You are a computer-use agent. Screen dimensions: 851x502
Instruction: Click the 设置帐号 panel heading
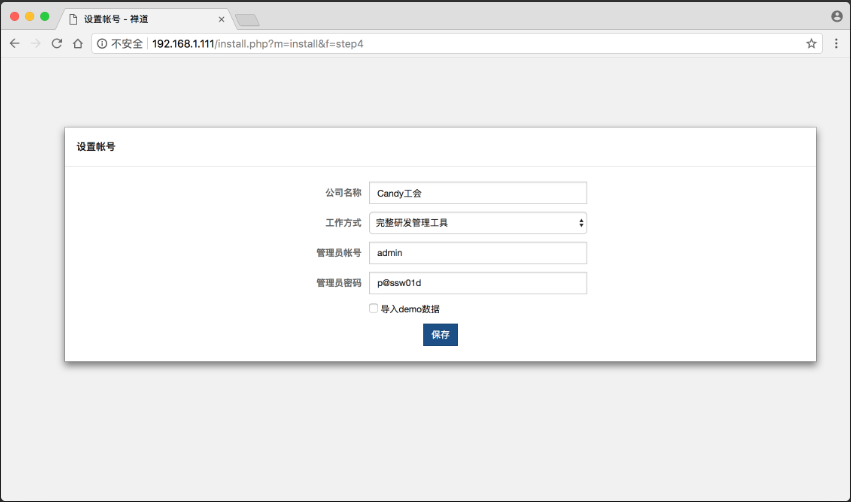(96, 147)
